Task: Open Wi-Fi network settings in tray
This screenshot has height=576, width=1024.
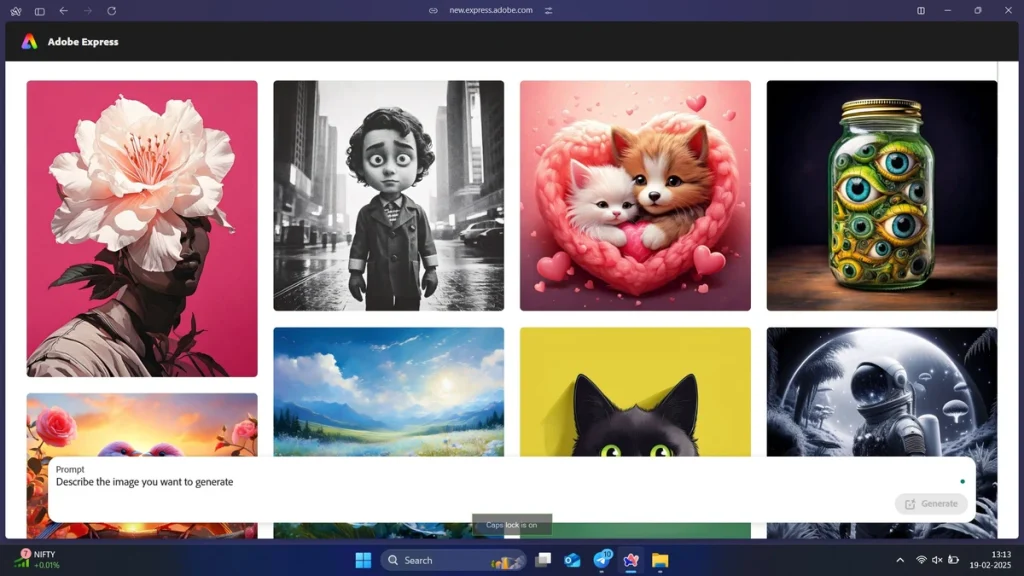Action: tap(921, 560)
